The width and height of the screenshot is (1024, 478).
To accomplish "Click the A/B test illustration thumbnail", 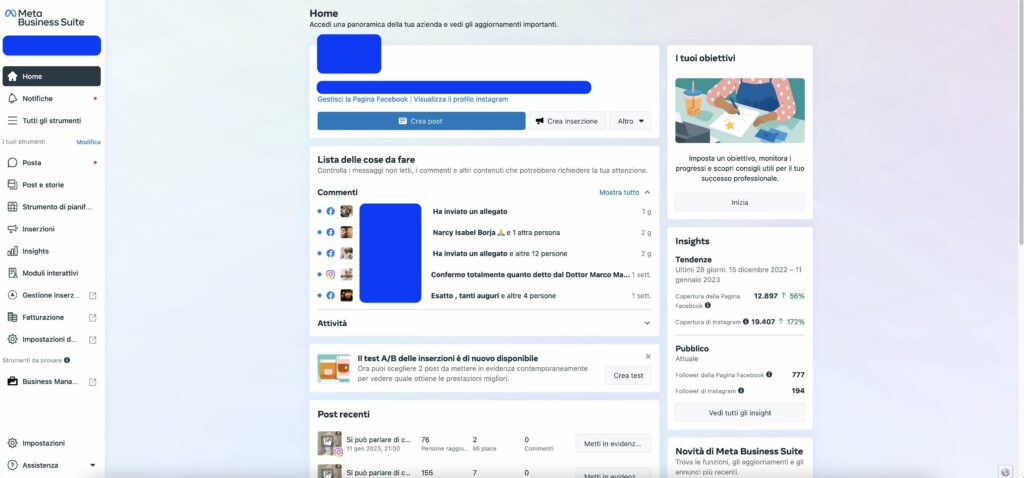I will (x=333, y=368).
